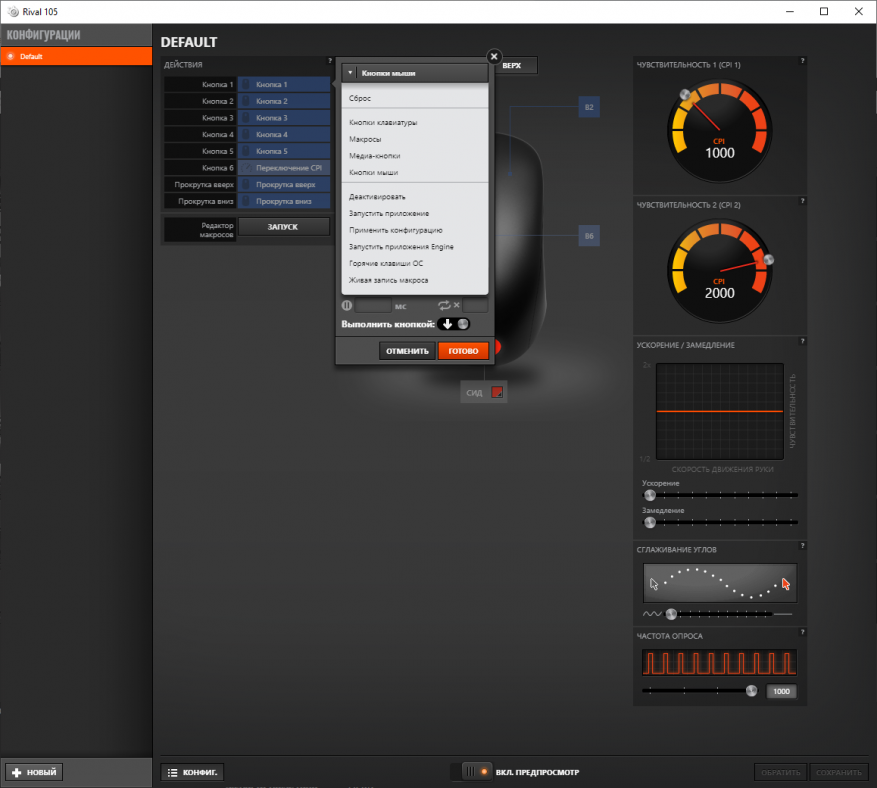Choose Медиа-кнопки in the action menu
This screenshot has height=788, width=877.
pos(414,156)
